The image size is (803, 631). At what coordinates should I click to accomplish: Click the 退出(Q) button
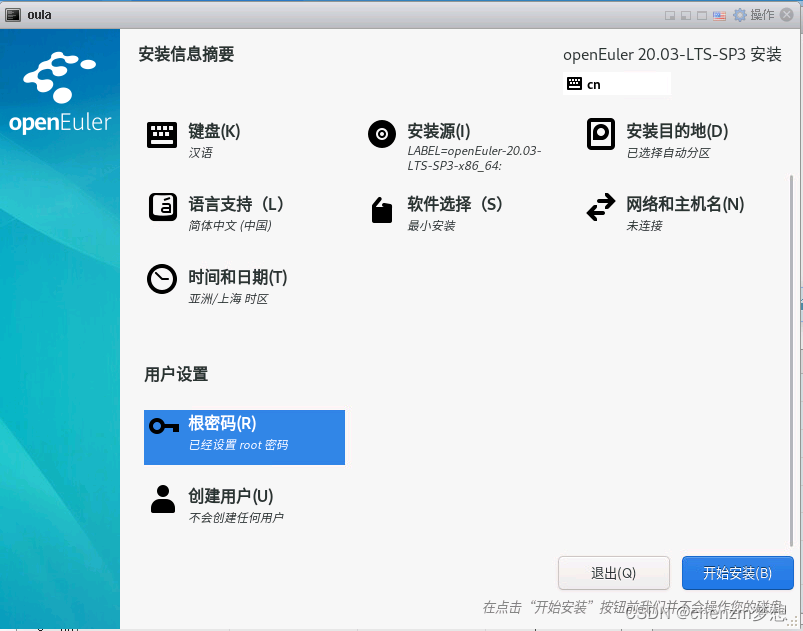(x=614, y=573)
